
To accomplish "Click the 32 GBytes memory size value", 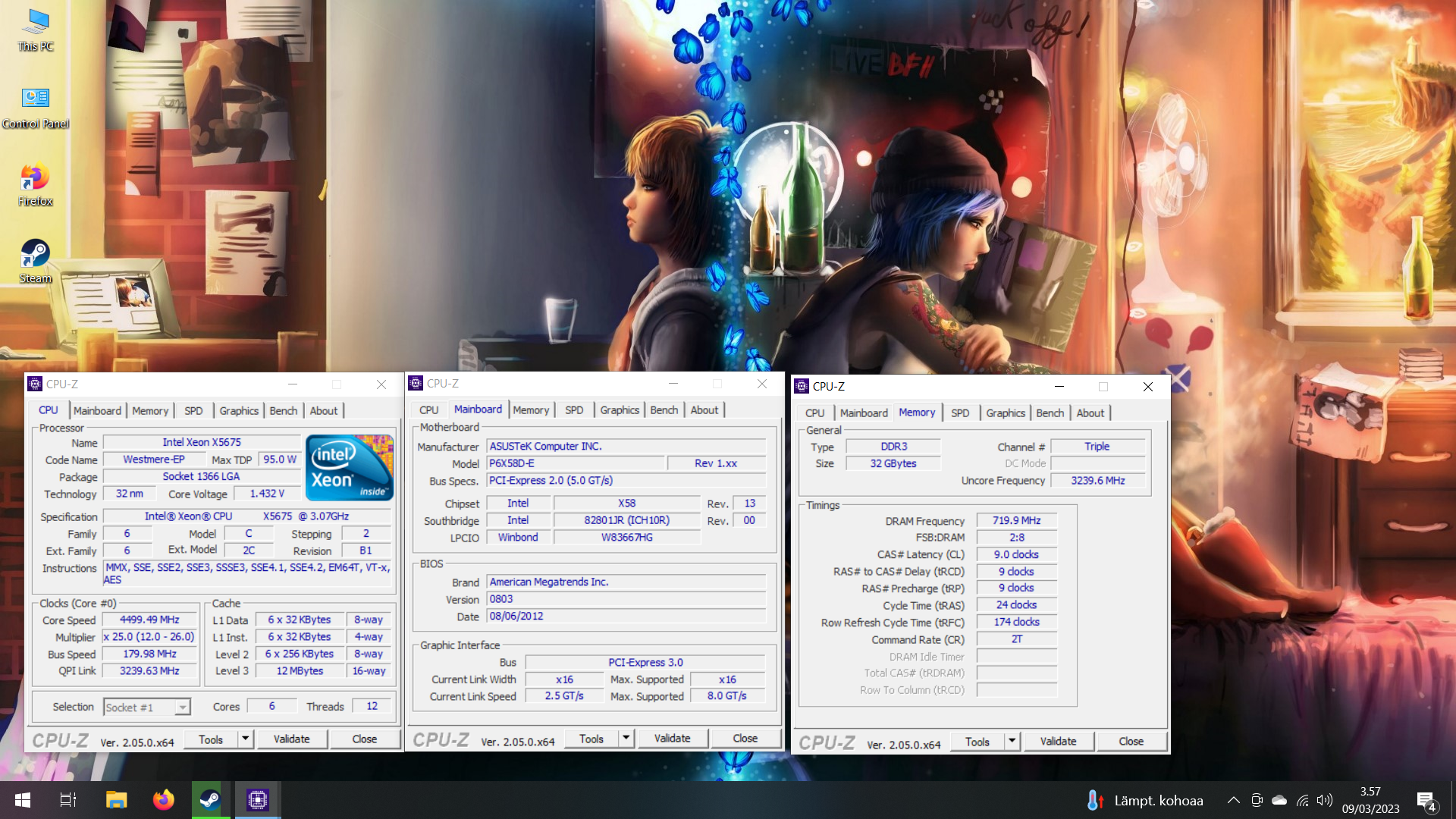I will pos(893,463).
